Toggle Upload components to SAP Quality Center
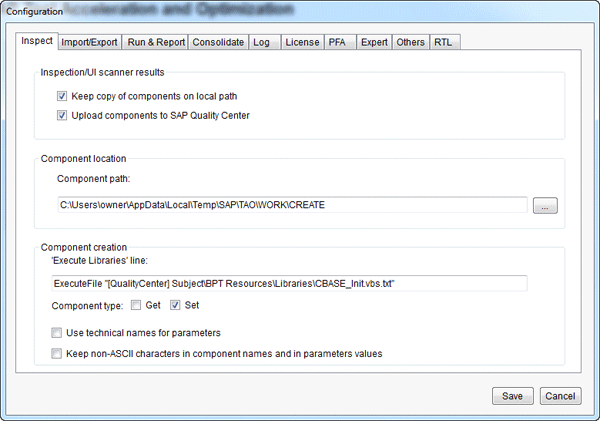 click(x=62, y=115)
